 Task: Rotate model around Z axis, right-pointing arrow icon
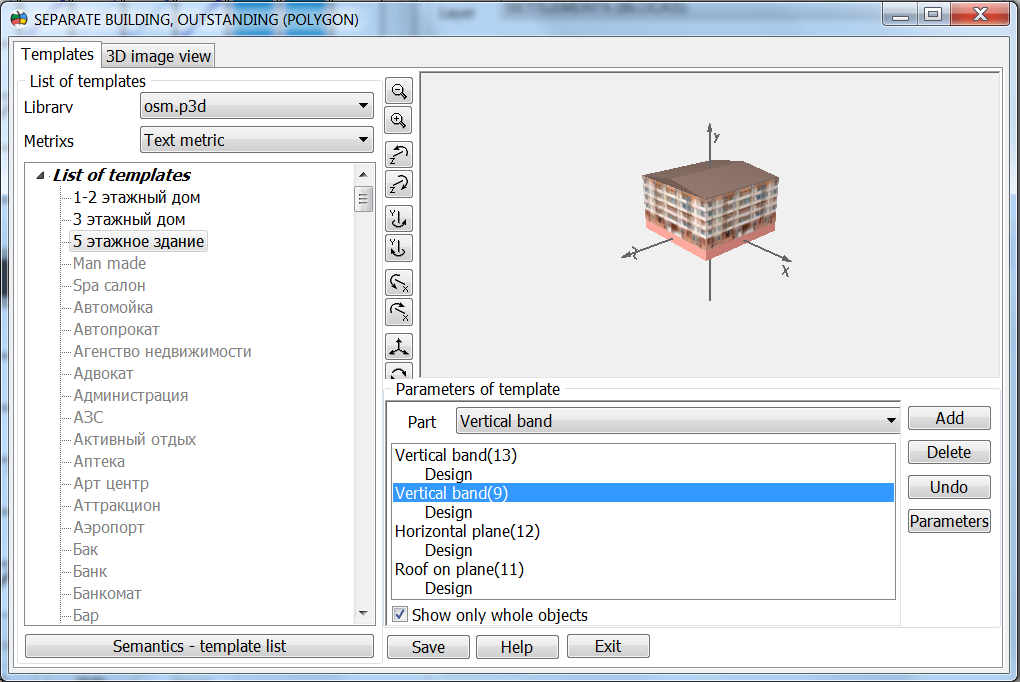[399, 185]
